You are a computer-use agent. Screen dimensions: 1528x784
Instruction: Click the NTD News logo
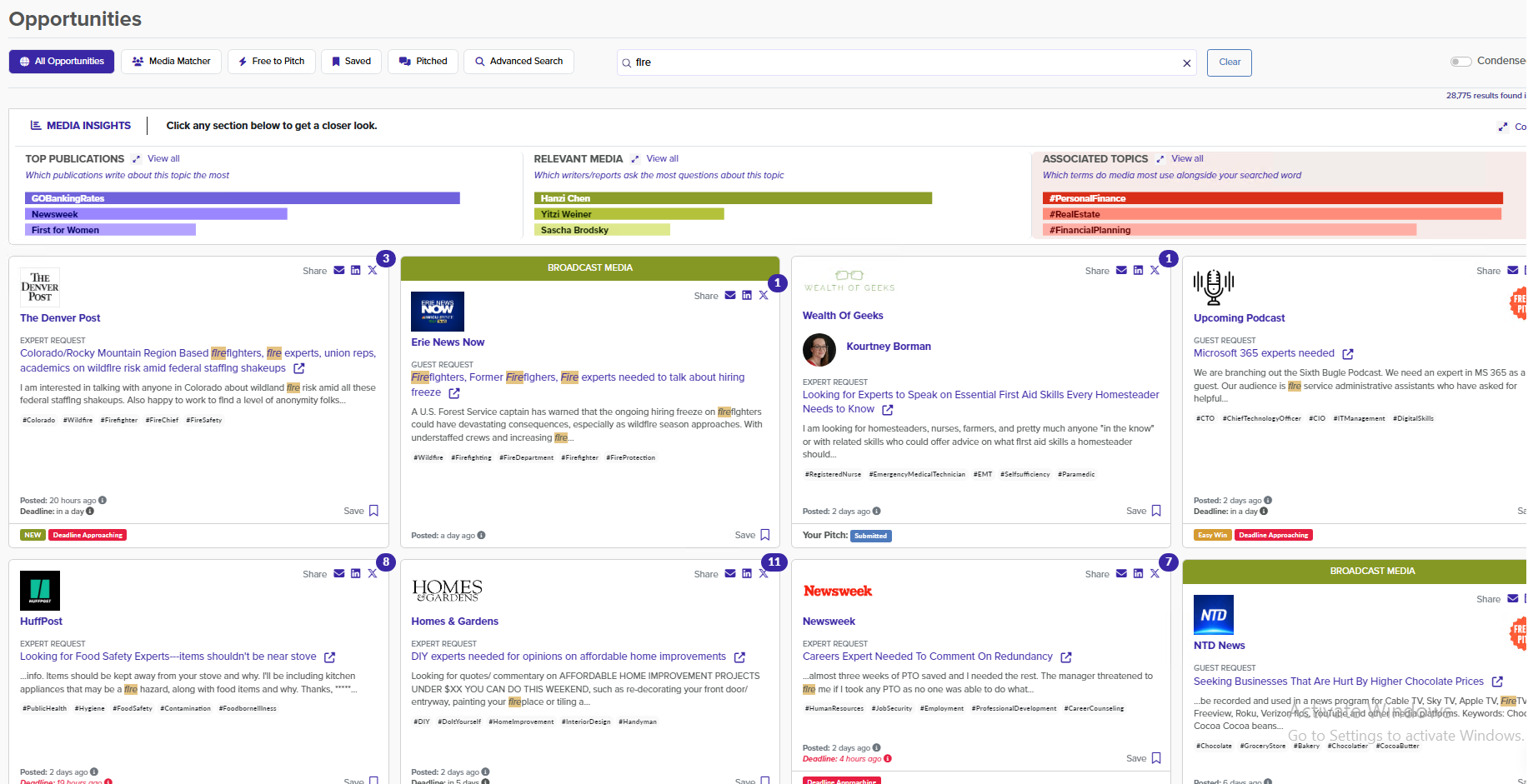(x=1214, y=615)
